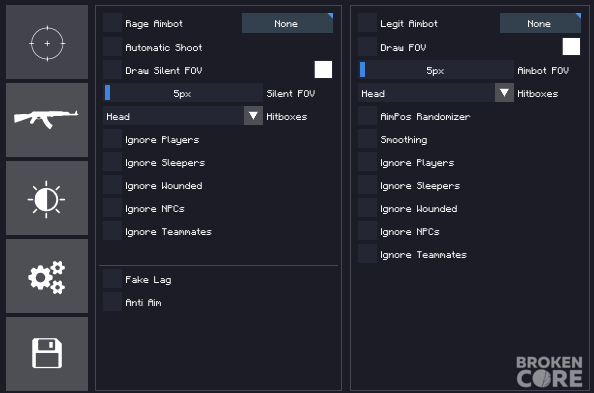Toggle the Draw FOV checkbox

coord(367,47)
